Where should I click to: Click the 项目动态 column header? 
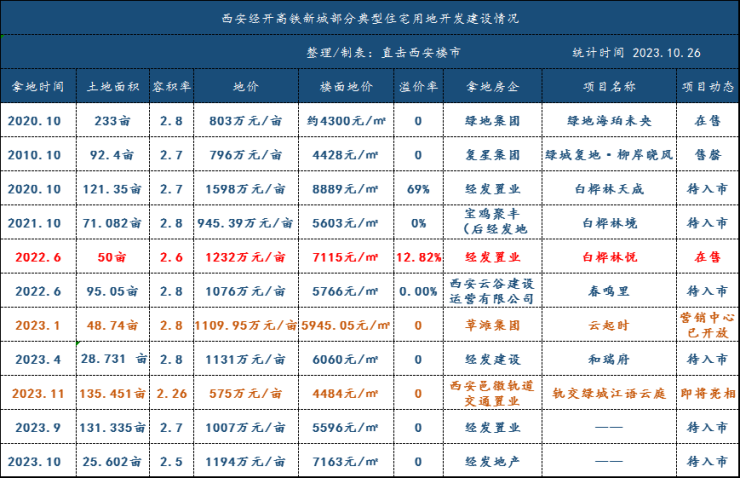(707, 86)
